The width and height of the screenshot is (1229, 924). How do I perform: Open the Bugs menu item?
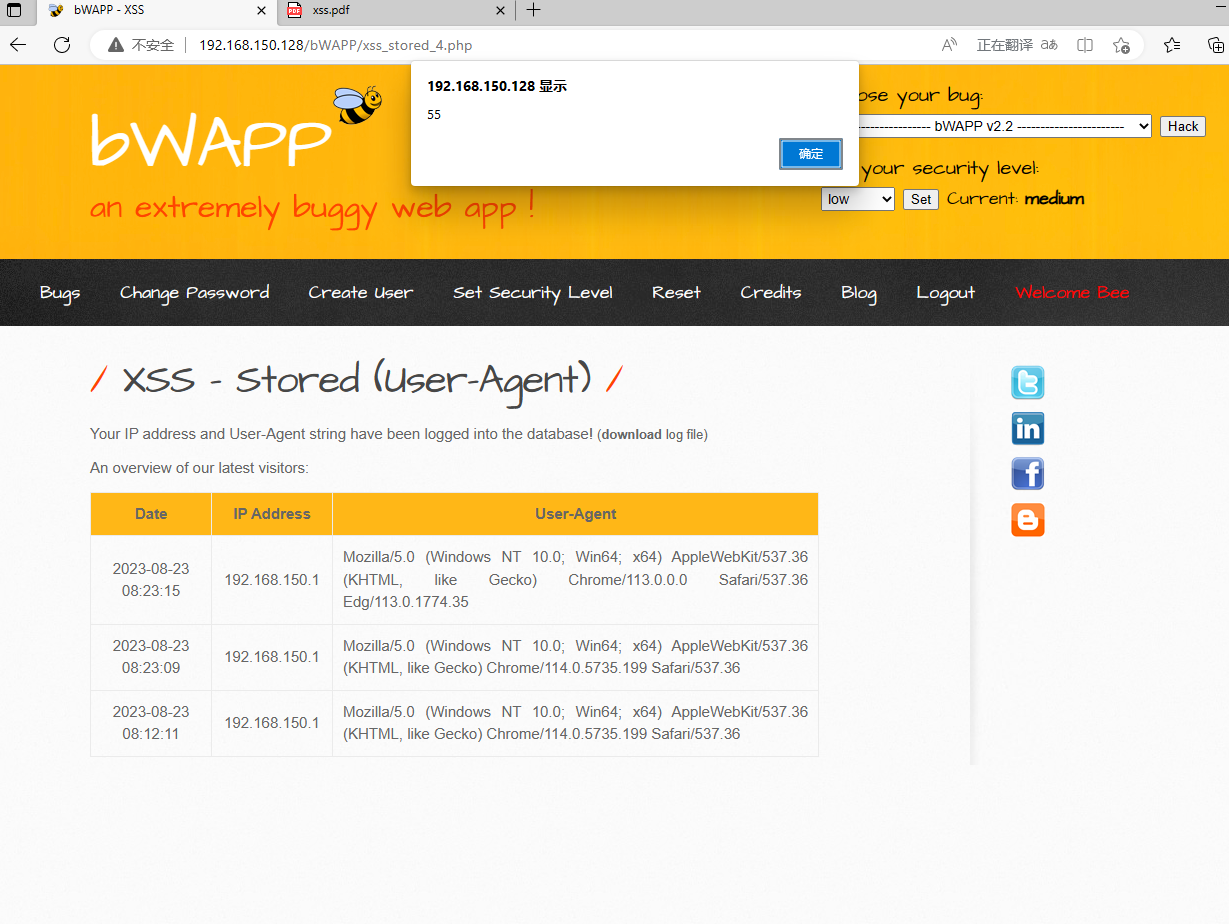(x=60, y=293)
